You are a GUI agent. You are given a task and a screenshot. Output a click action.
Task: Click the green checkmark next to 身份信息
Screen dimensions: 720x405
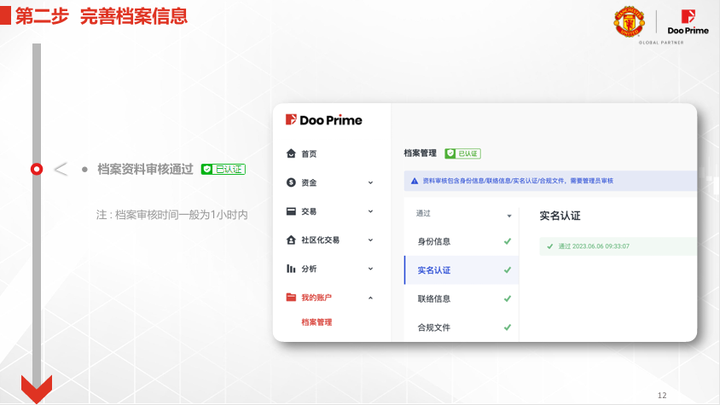tap(507, 241)
